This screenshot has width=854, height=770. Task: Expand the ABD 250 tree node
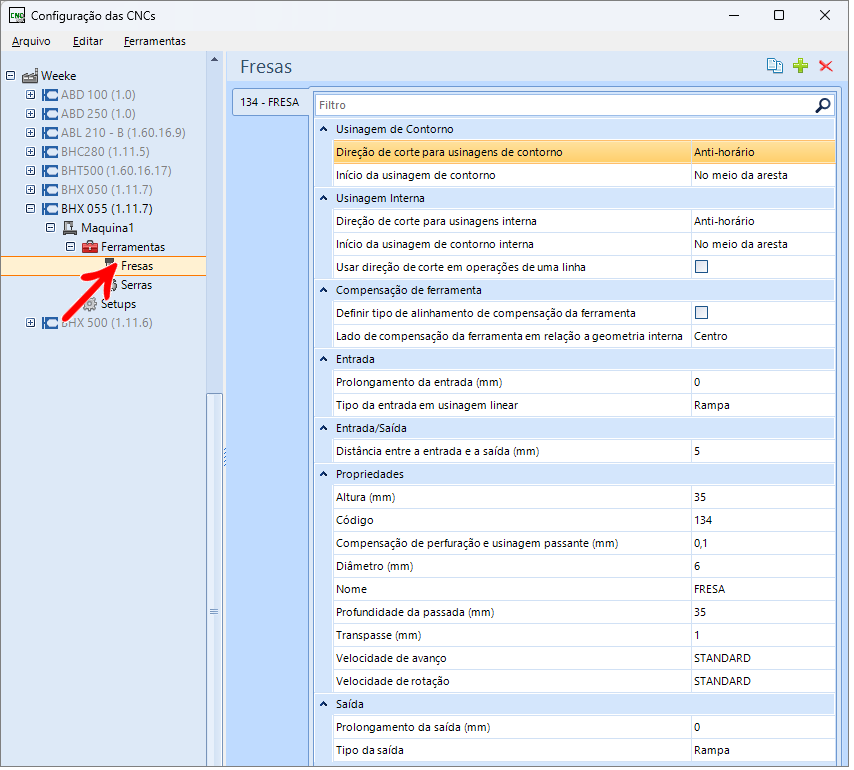click(30, 114)
